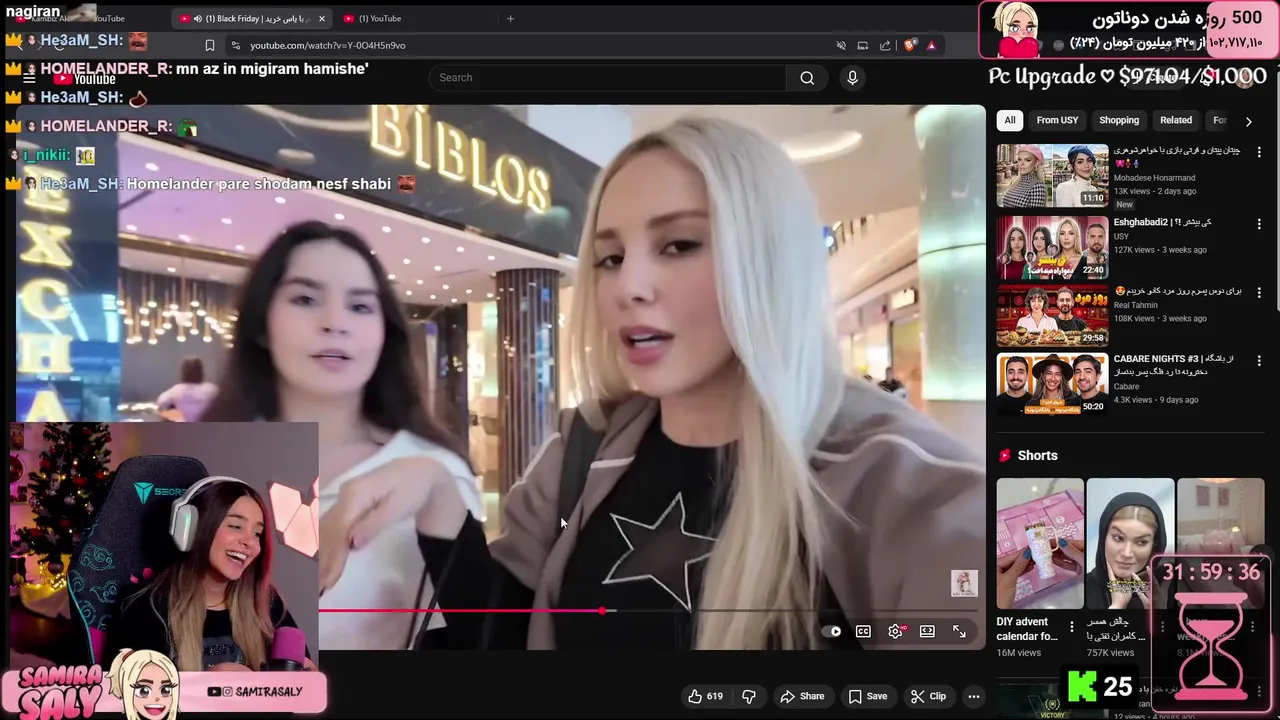This screenshot has width=1280, height=720.
Task: Open the 50:20 CABARE NIGHTS thumbnail
Action: tap(1052, 384)
